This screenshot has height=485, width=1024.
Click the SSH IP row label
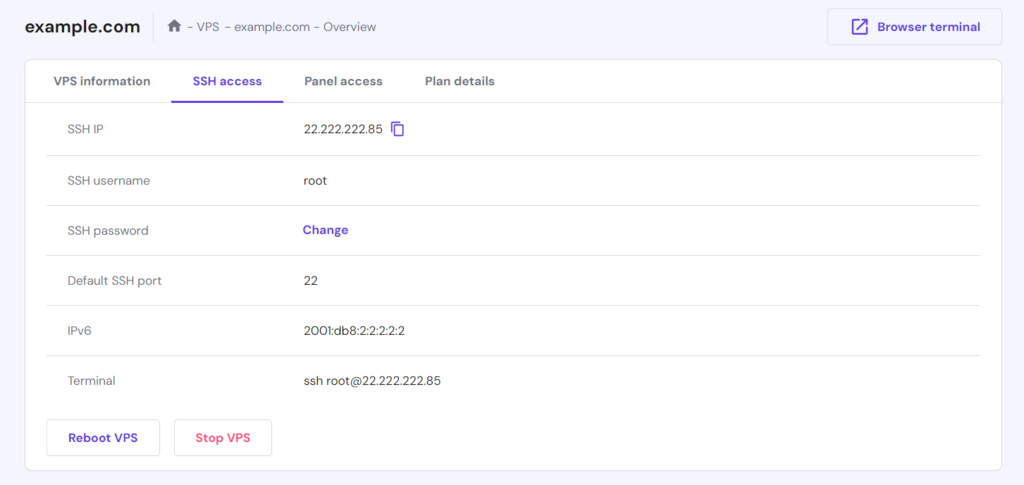[x=86, y=129]
